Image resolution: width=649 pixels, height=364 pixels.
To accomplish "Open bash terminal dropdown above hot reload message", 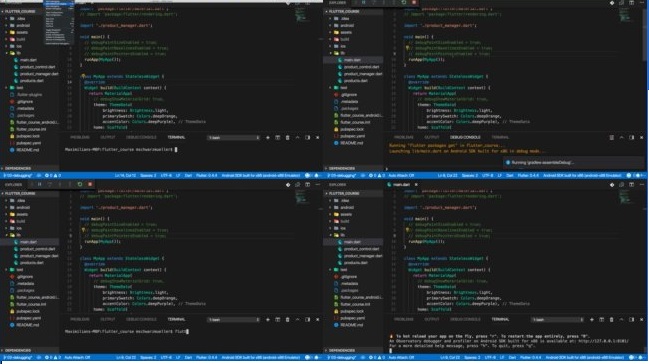I will point(558,320).
